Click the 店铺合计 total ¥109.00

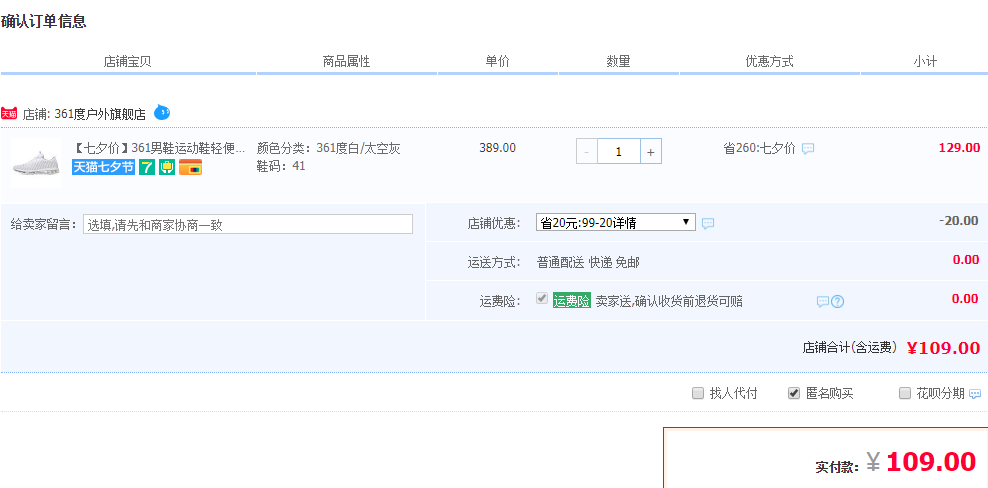(943, 348)
